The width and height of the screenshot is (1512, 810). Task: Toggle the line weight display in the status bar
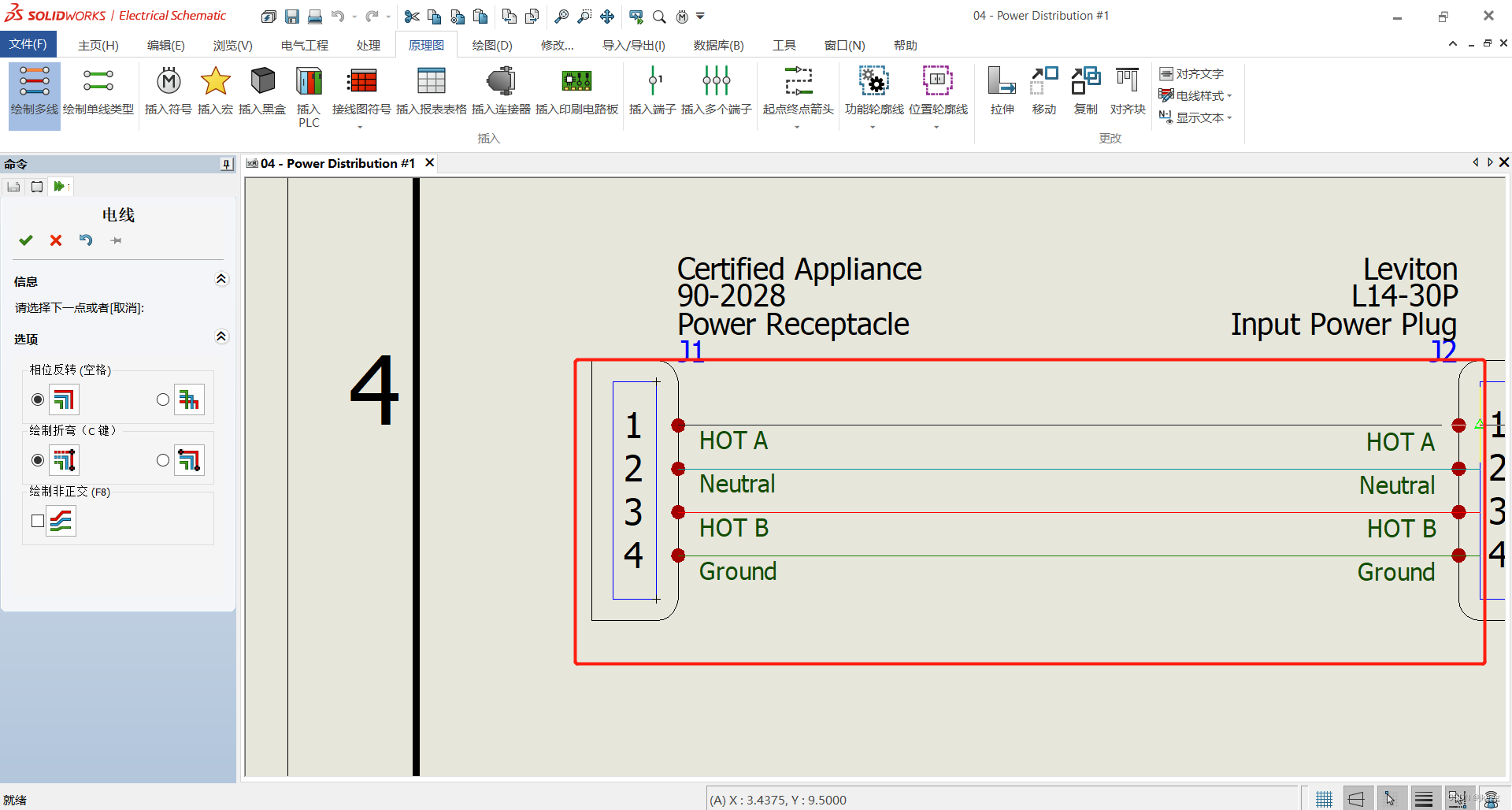(x=1424, y=799)
